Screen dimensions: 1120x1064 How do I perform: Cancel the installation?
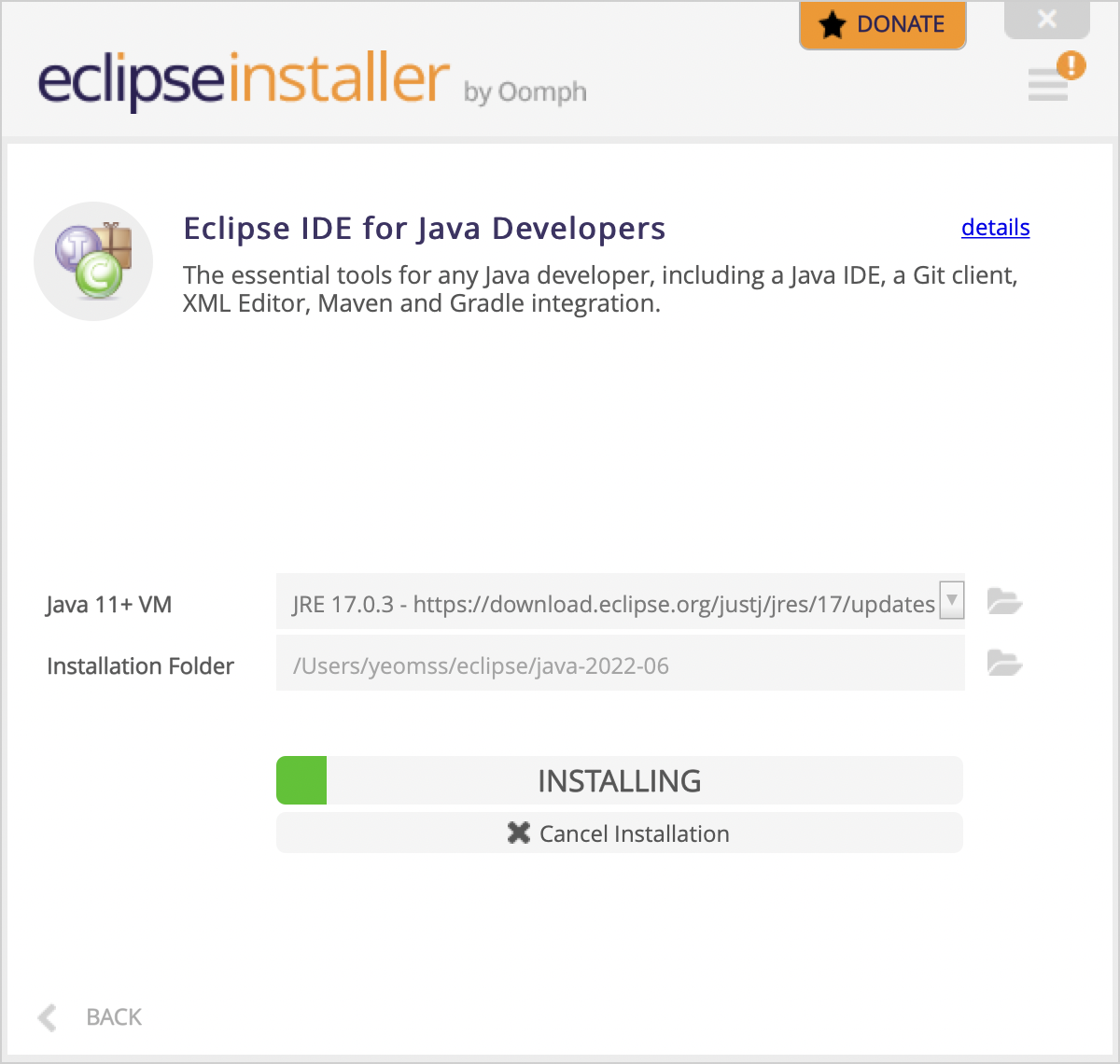click(x=620, y=833)
